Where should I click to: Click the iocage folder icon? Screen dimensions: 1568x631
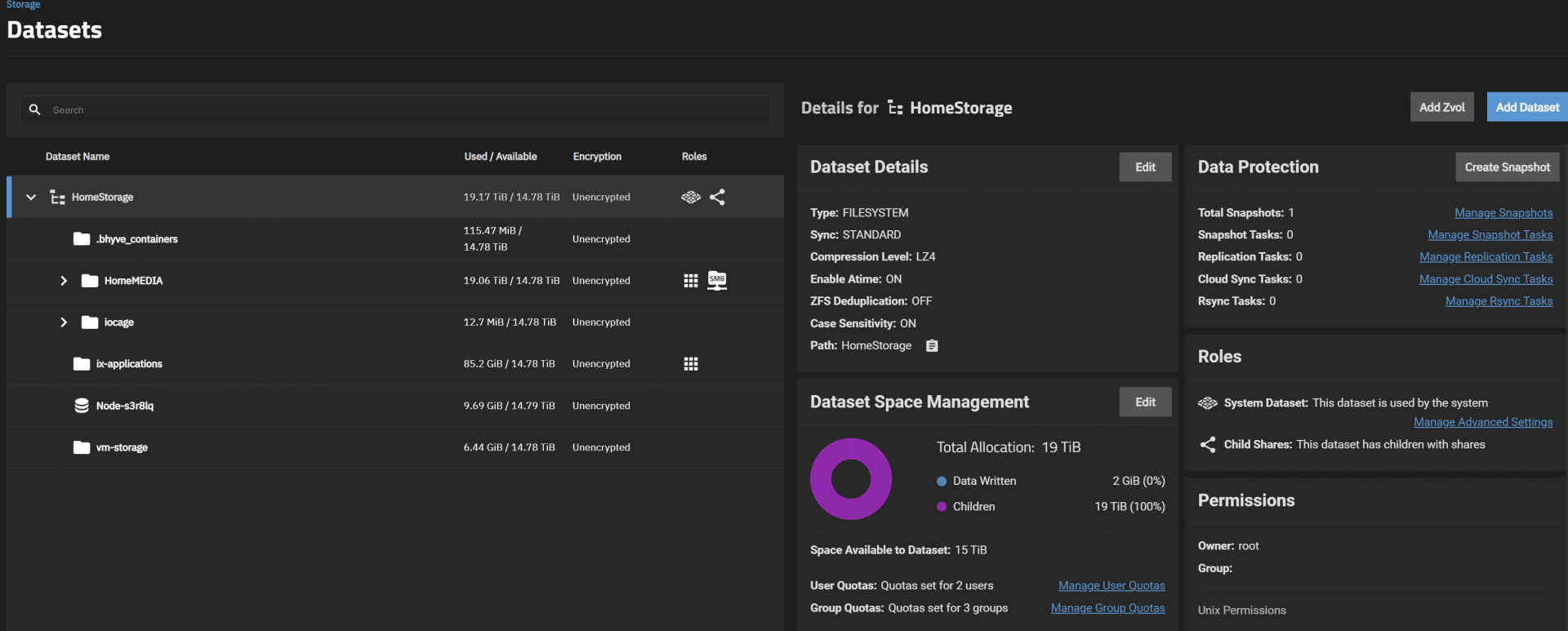[x=90, y=322]
